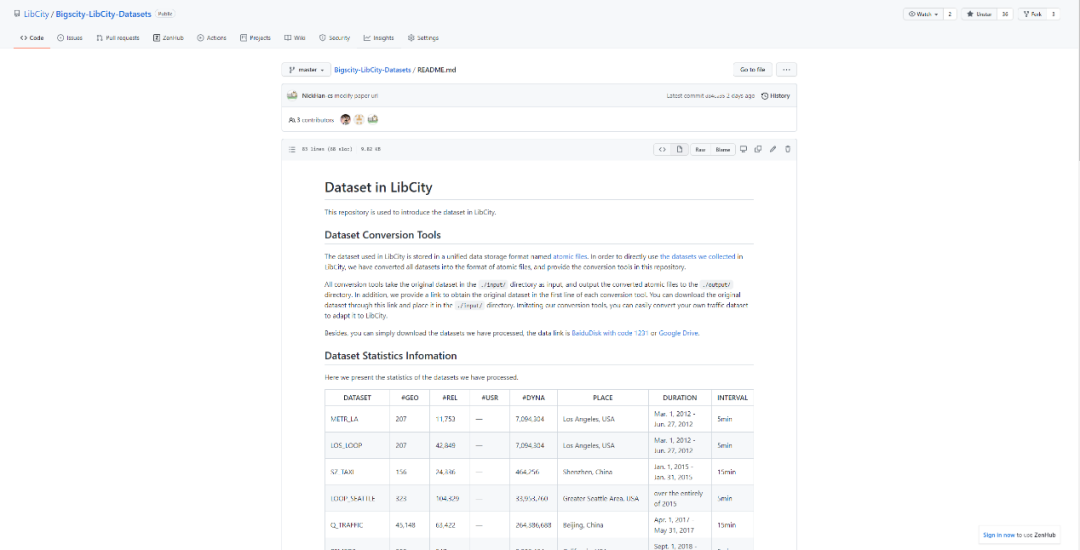This screenshot has height=550, width=1080.
Task: Click the pencil edit file icon
Action: click(x=772, y=149)
